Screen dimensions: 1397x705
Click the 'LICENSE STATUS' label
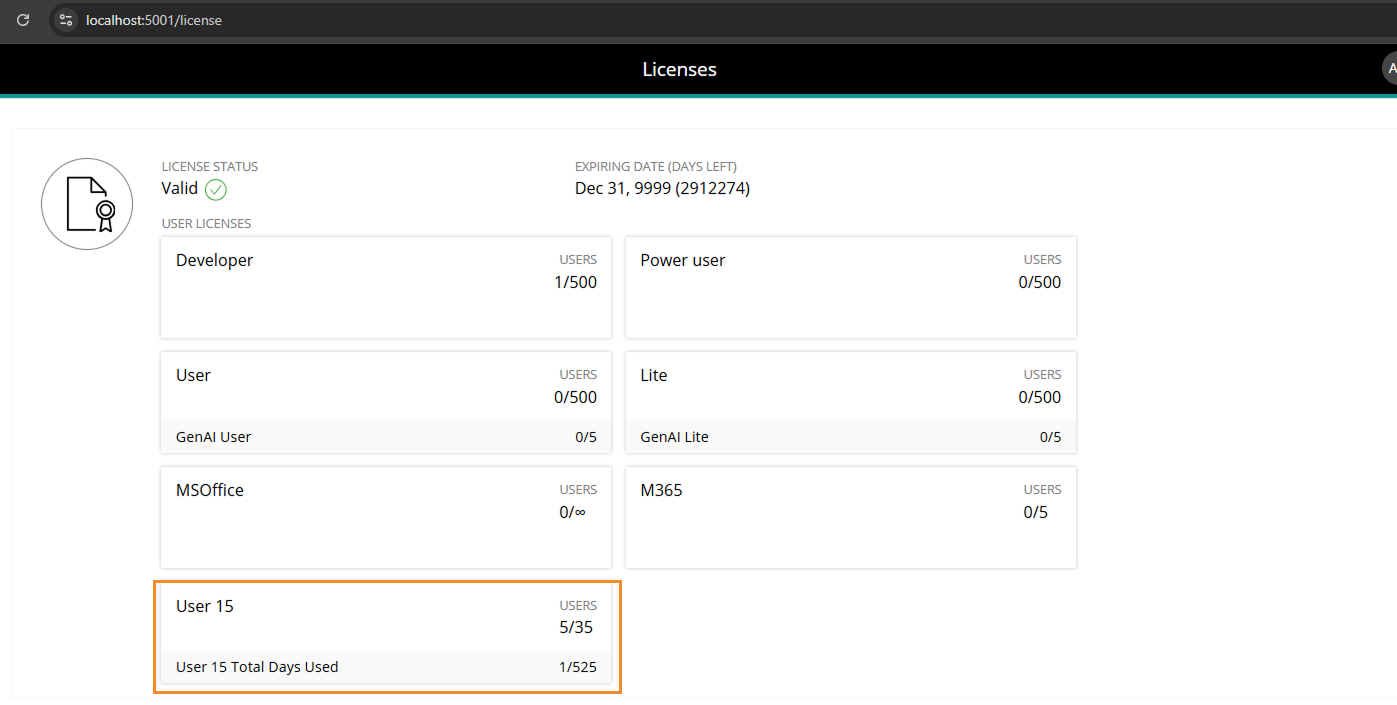click(210, 167)
